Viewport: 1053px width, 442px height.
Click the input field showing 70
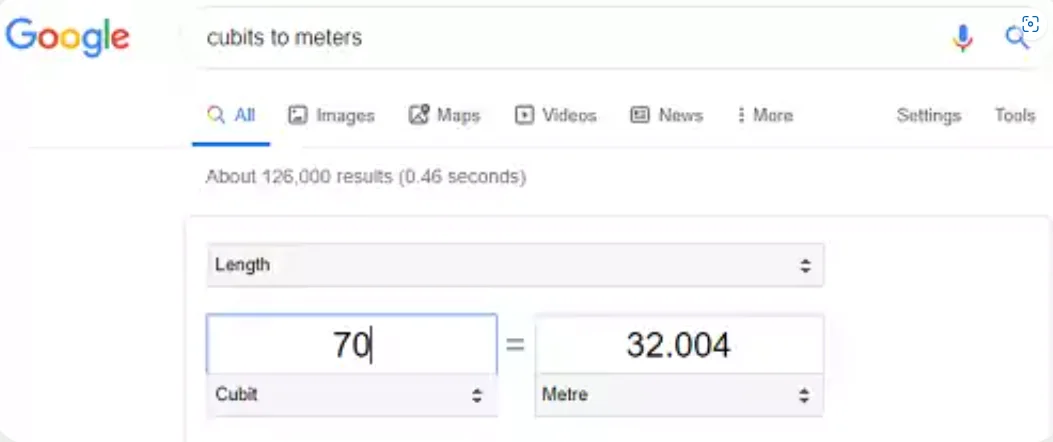click(x=351, y=345)
